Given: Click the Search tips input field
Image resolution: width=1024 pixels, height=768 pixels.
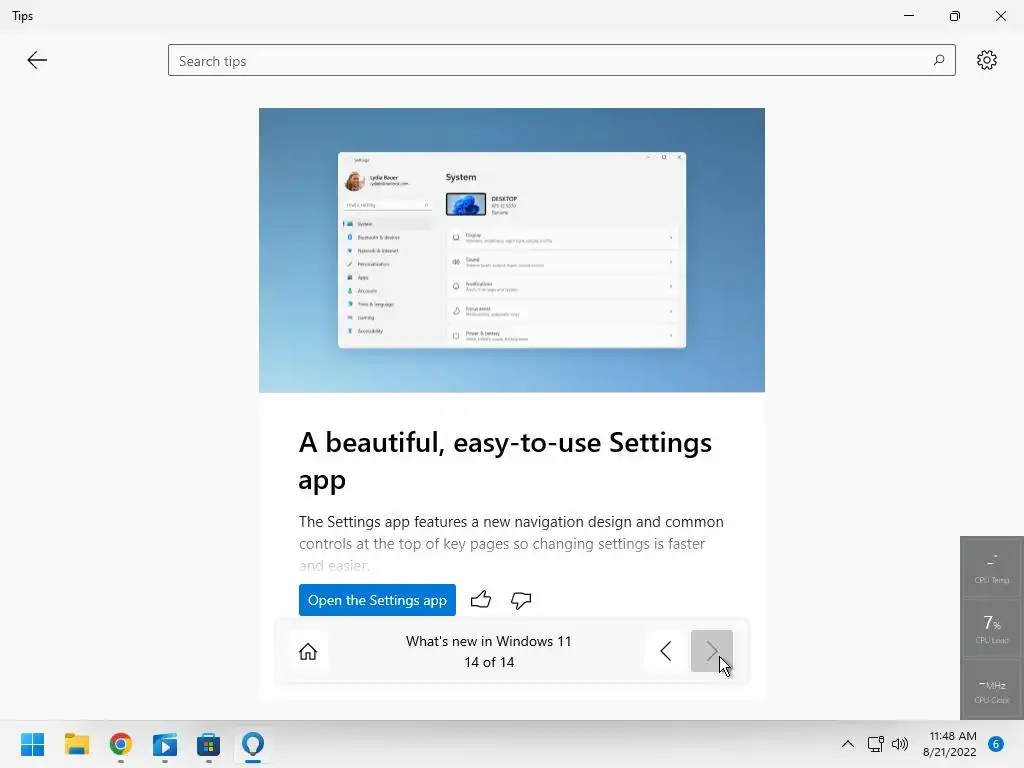Looking at the screenshot, I should click(x=562, y=60).
